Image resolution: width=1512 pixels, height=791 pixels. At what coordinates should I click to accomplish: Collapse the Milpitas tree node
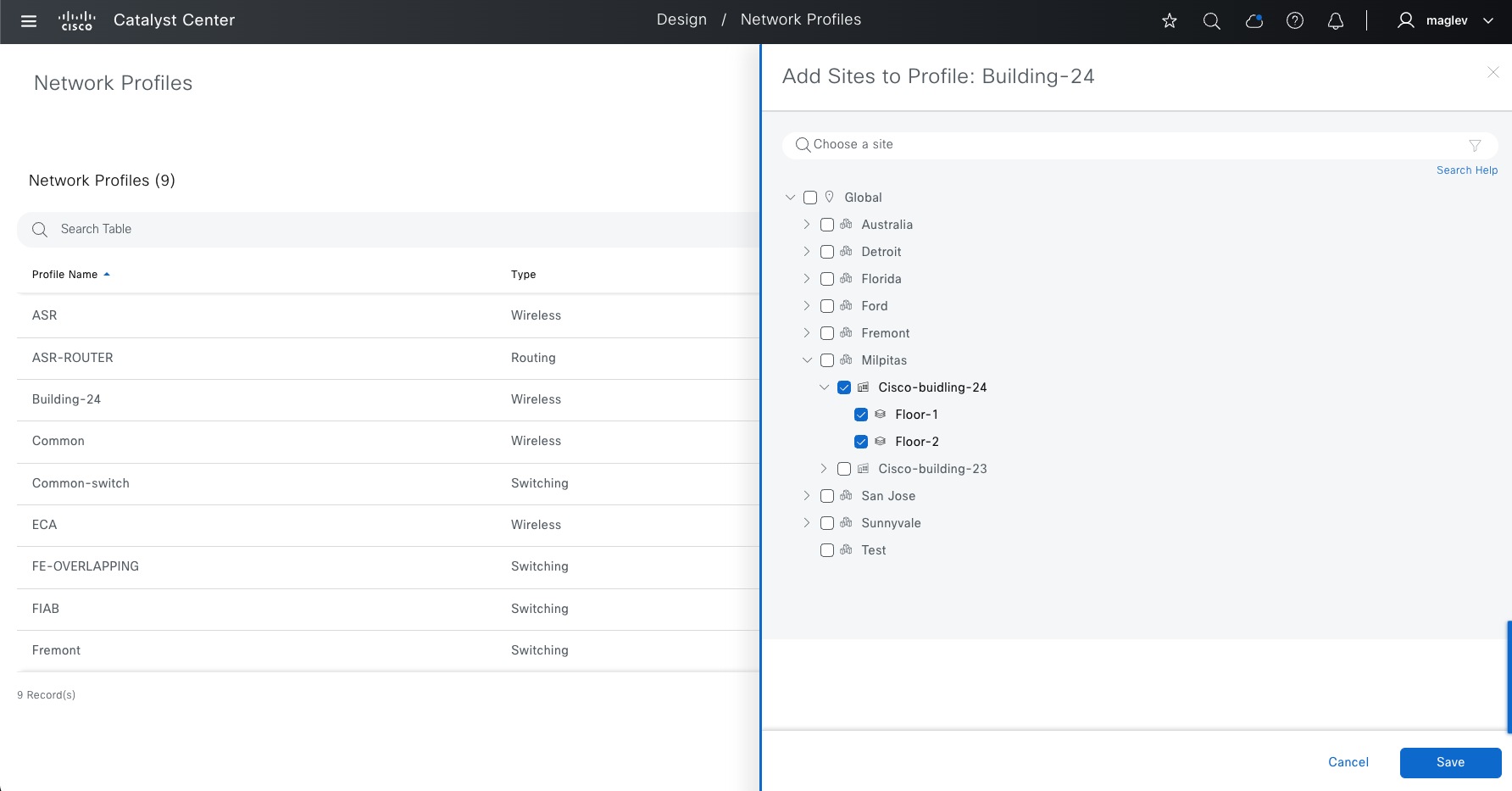click(807, 360)
